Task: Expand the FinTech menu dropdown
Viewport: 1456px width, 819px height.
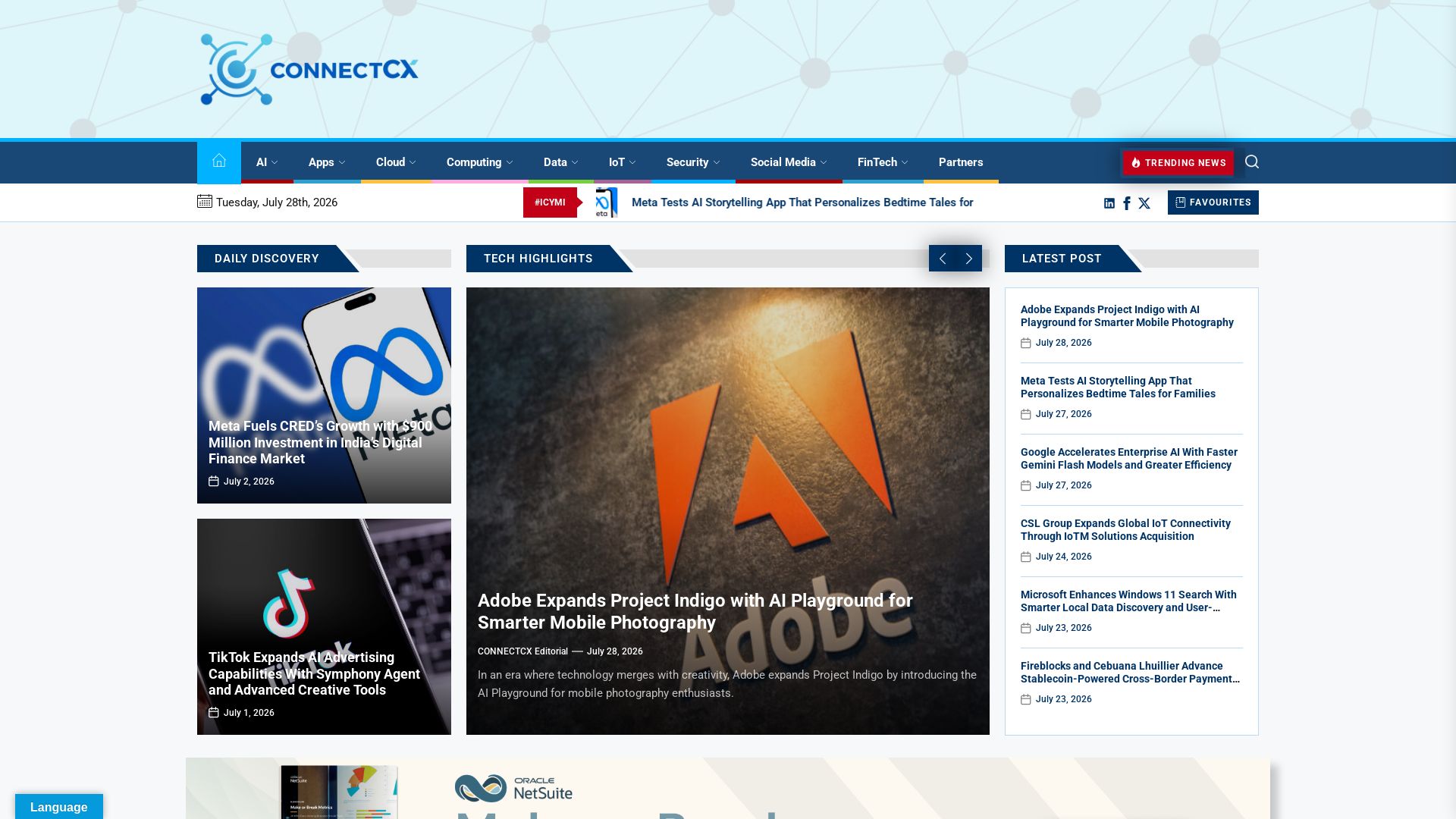Action: point(883,162)
